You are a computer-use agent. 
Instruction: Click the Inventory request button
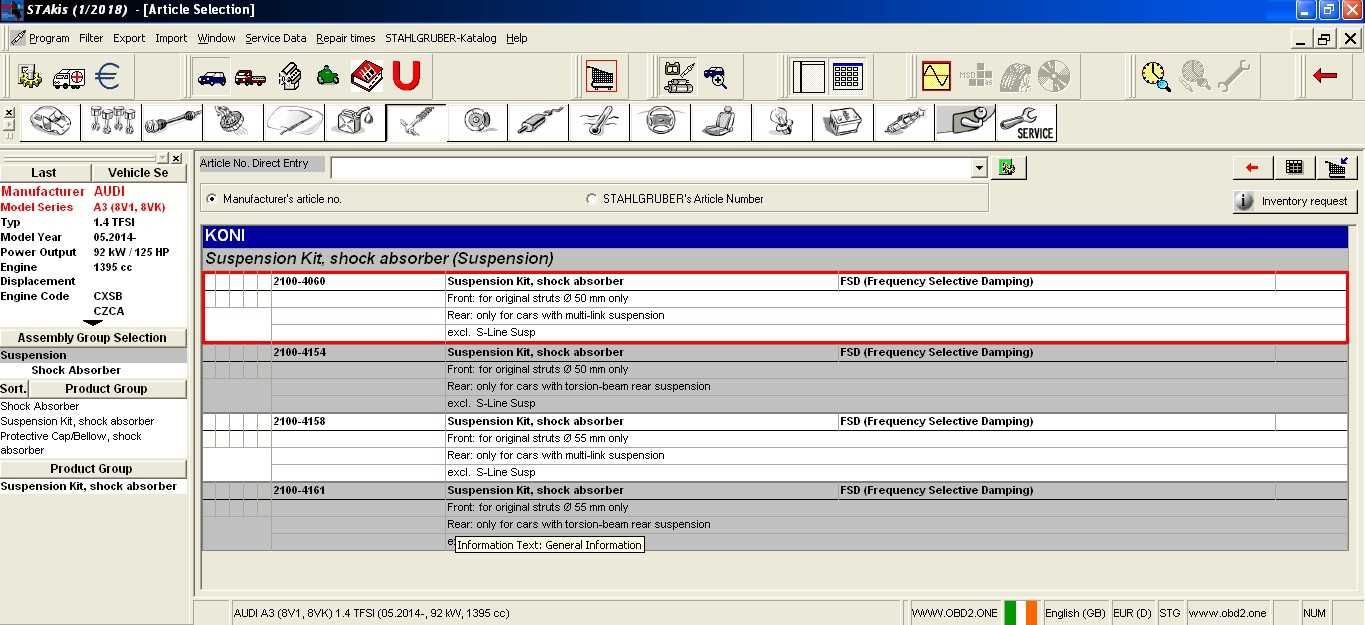[x=1295, y=201]
